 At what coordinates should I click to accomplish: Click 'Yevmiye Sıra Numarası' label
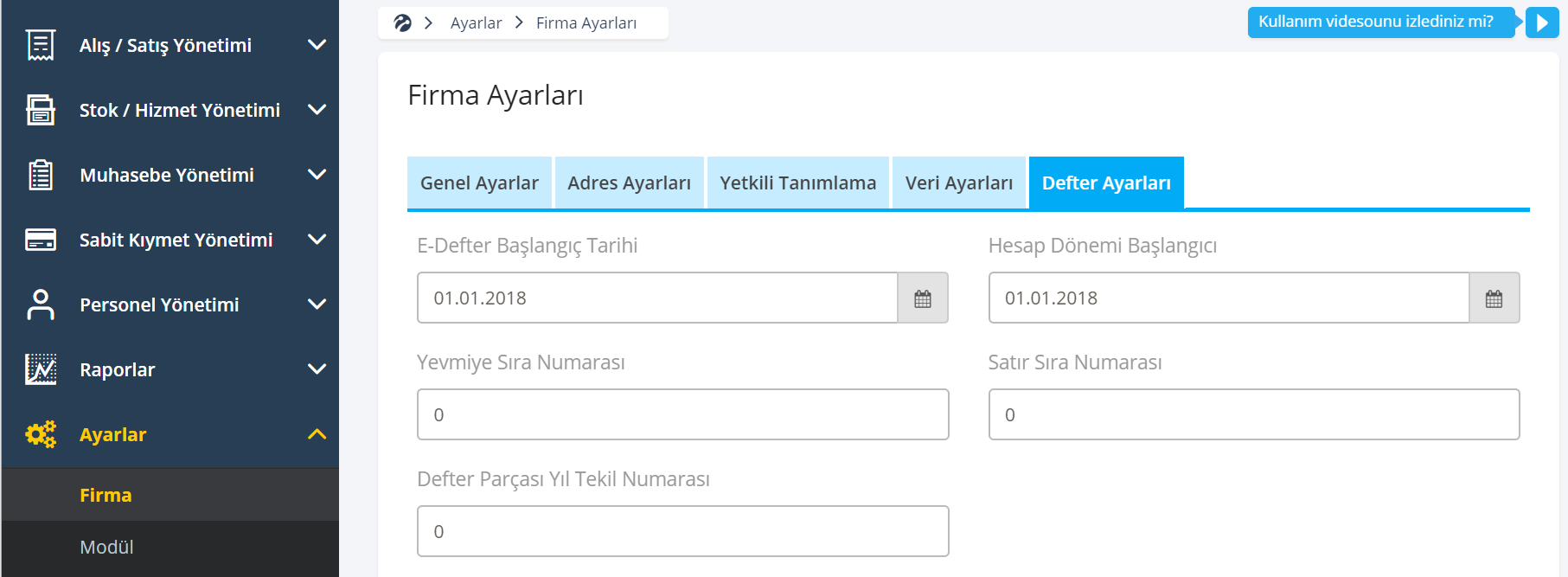pyautogui.click(x=521, y=362)
